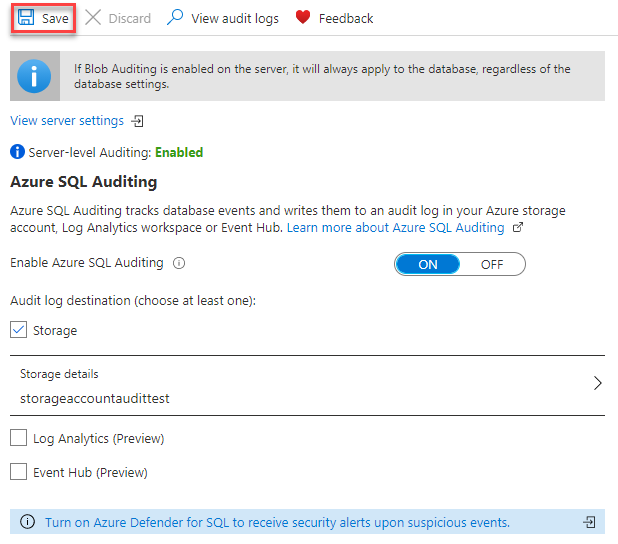Open Learn more about Azure SQL Auditing link
The height and width of the screenshot is (544, 618).
tap(395, 228)
